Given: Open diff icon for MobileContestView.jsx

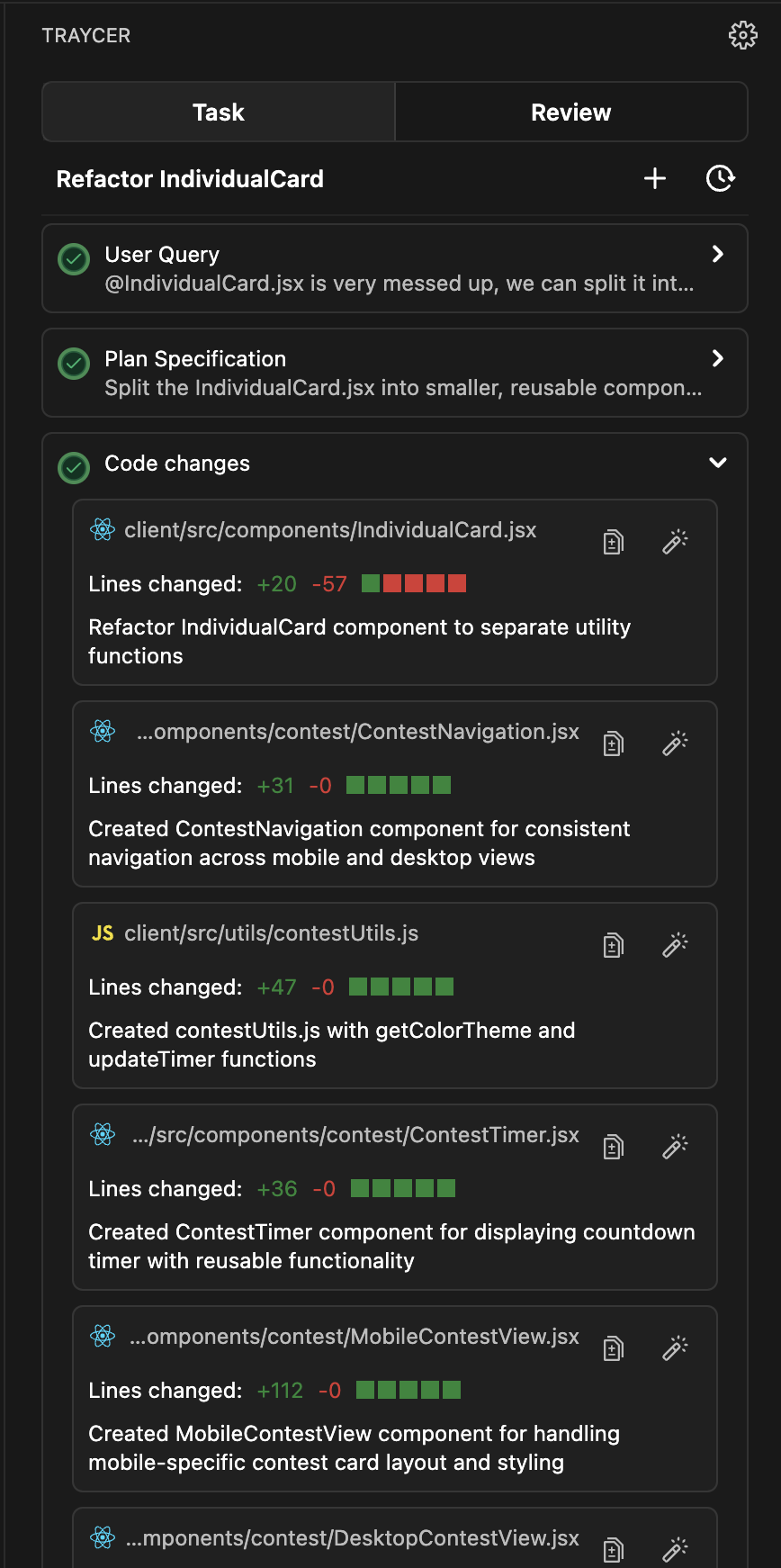Looking at the screenshot, I should click(x=614, y=1348).
